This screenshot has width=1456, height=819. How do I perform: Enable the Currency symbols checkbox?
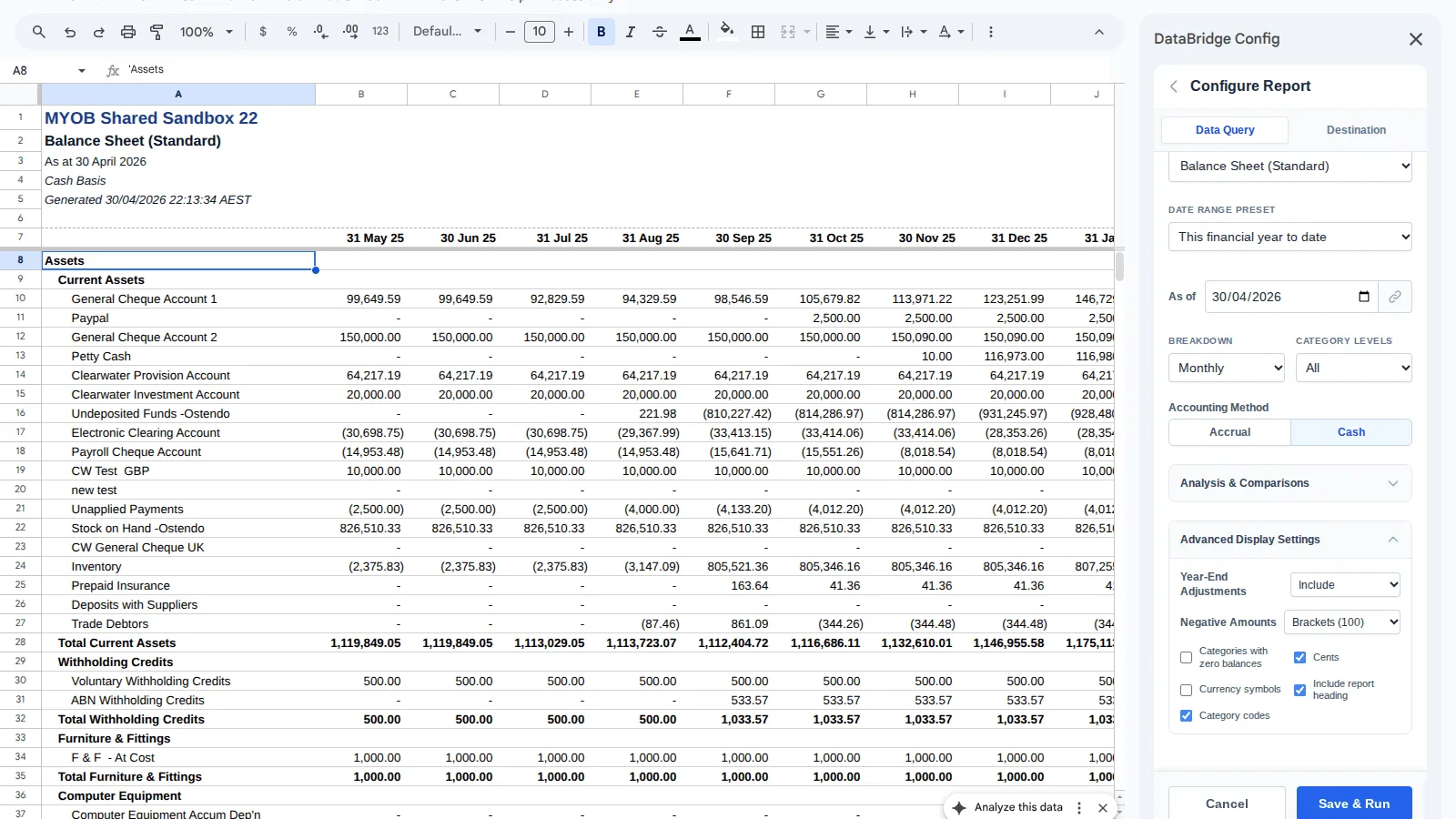[1186, 691]
